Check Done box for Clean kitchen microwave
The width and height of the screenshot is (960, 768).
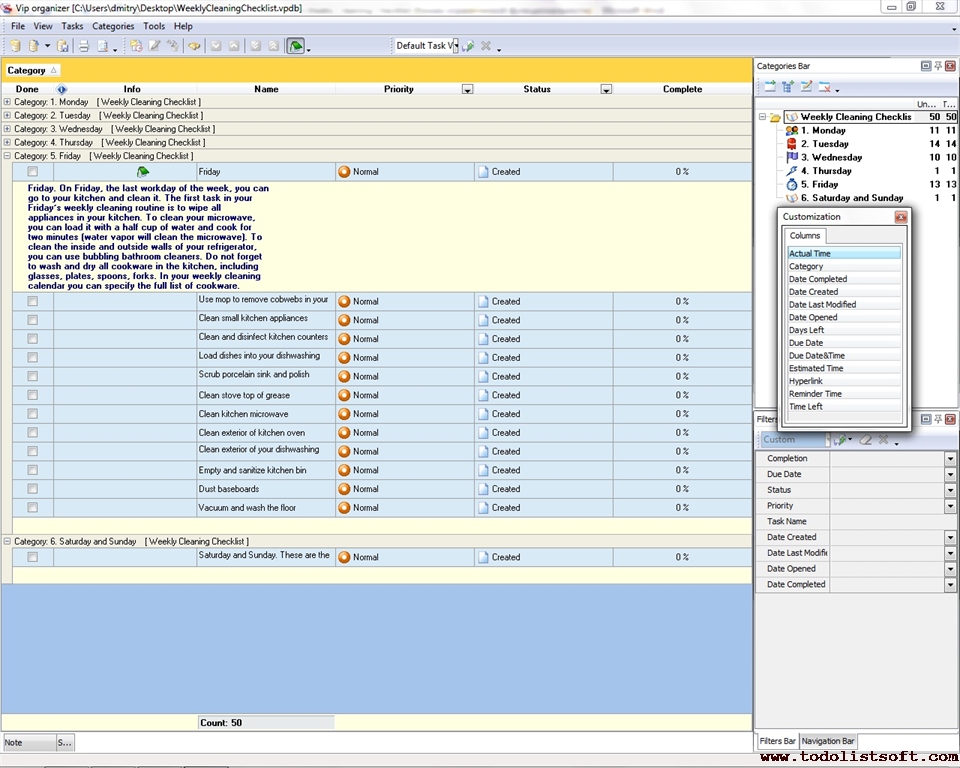pos(32,414)
